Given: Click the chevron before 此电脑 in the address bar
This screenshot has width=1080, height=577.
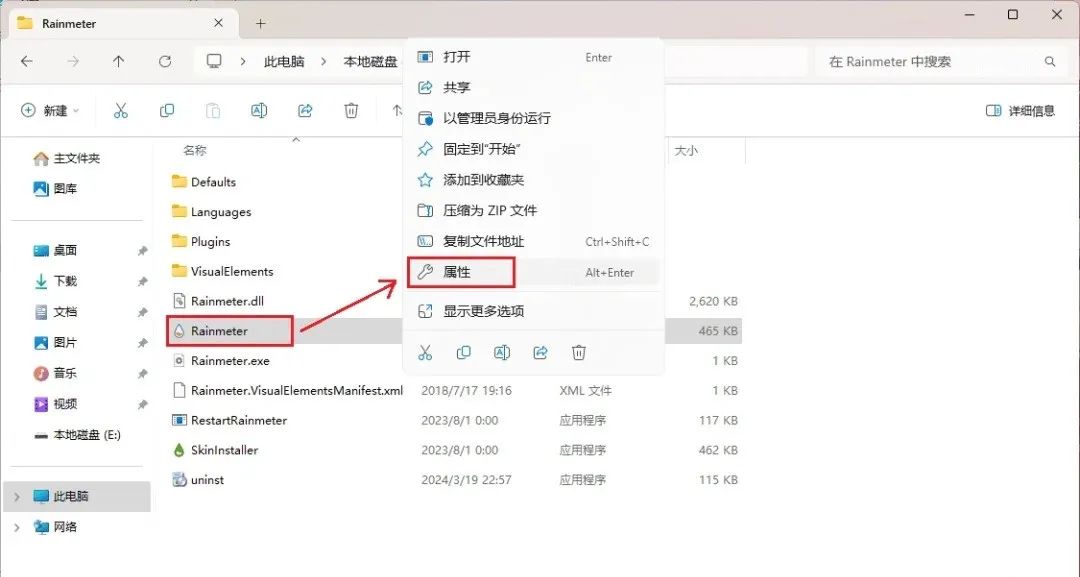Looking at the screenshot, I should [243, 61].
